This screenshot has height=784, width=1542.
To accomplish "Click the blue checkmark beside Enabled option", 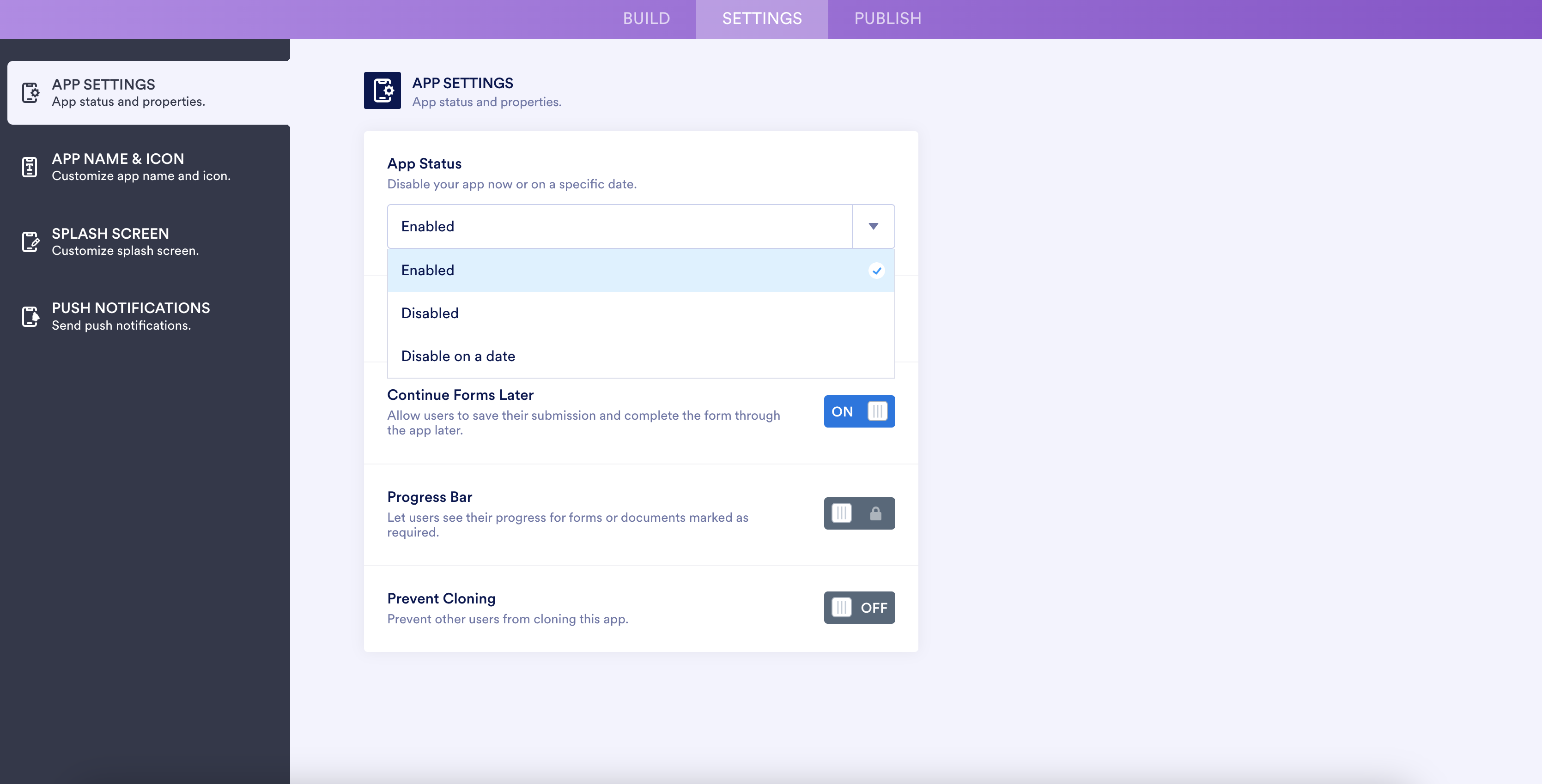I will (x=876, y=271).
